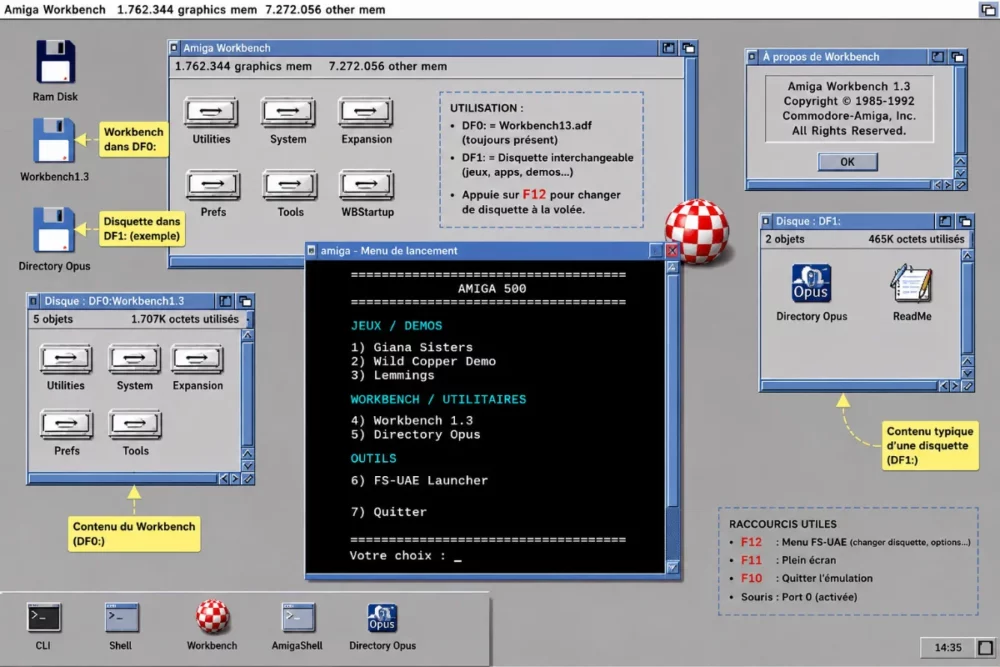Image resolution: width=1000 pixels, height=667 pixels.
Task: Click right arrow of DF1: horizontal scrollbar
Action: pyautogui.click(x=955, y=386)
